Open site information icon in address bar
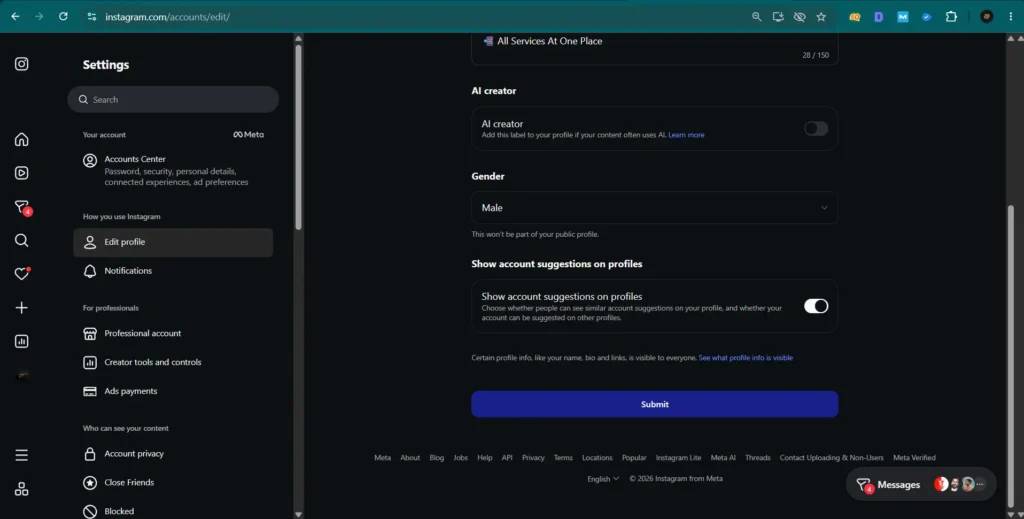This screenshot has height=519, width=1024. pyautogui.click(x=92, y=16)
